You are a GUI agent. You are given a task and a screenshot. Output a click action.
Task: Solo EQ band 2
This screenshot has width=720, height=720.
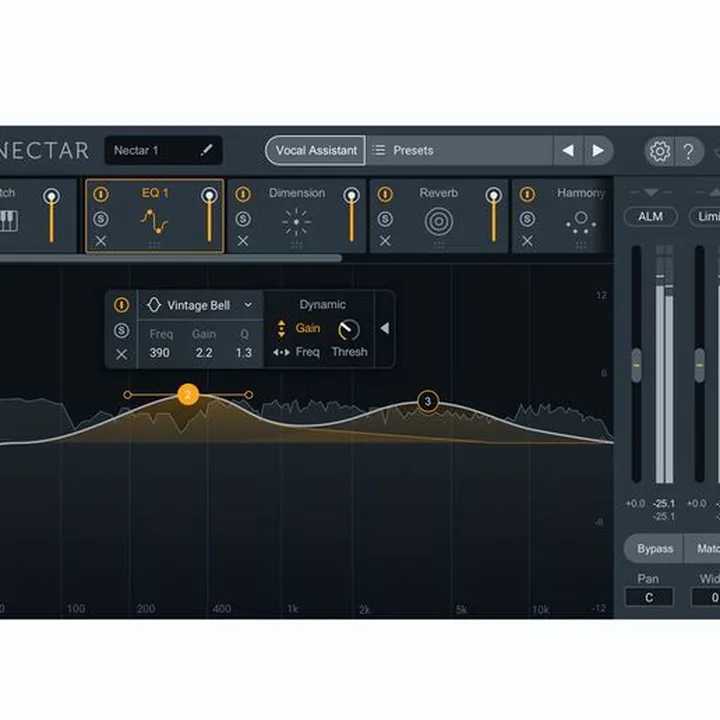pos(121,330)
